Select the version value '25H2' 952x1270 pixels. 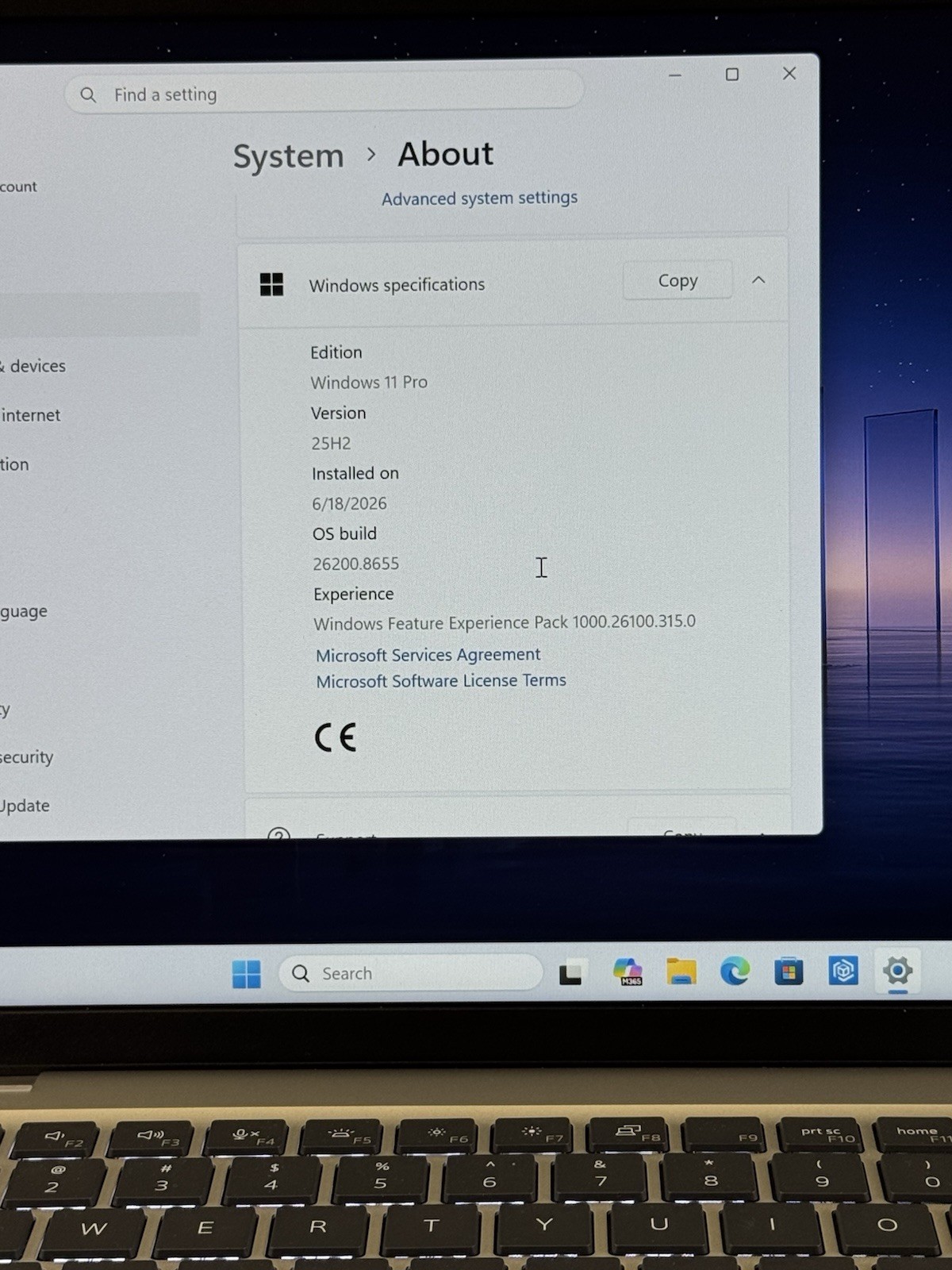tap(331, 443)
